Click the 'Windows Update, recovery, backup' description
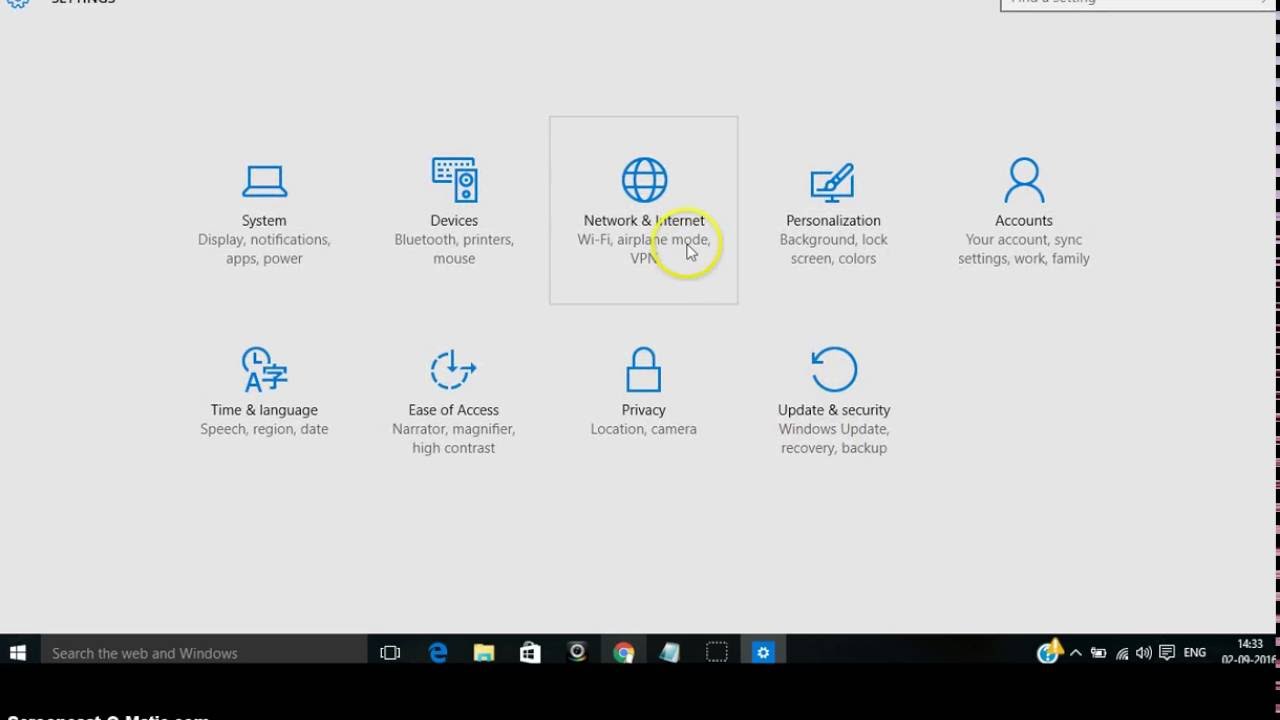Screen dimensions: 1280x720 [833, 438]
